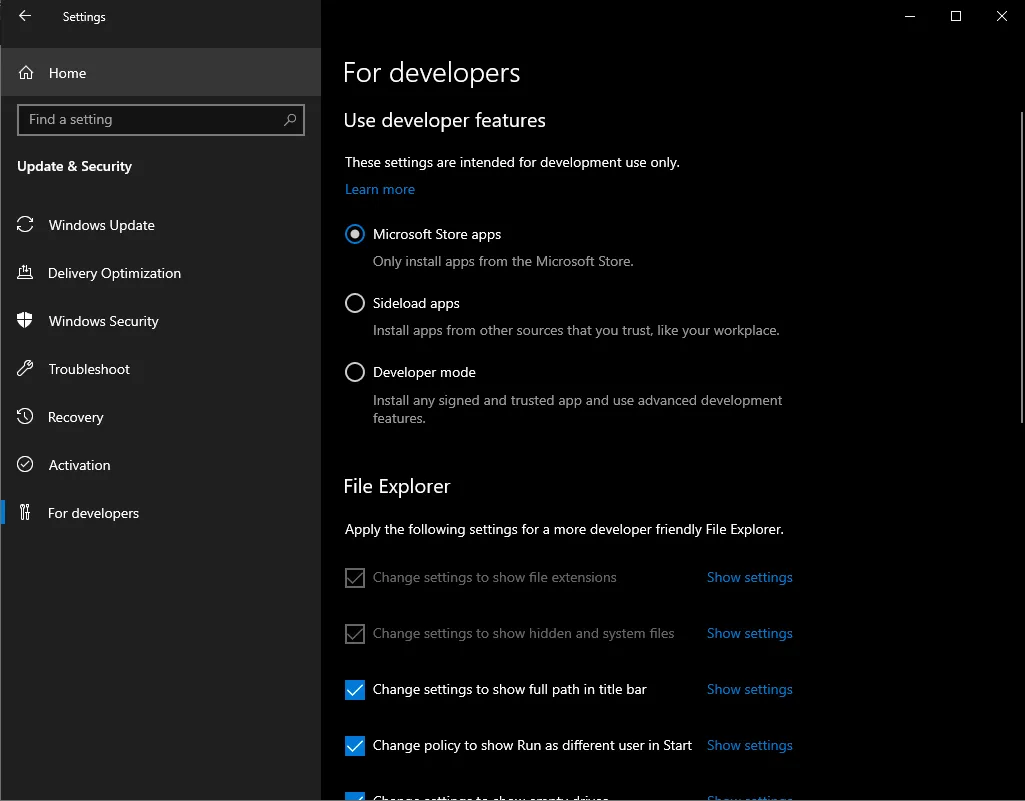Click the search magnifier icon in Find a setting
This screenshot has height=801, width=1025.
coord(290,120)
